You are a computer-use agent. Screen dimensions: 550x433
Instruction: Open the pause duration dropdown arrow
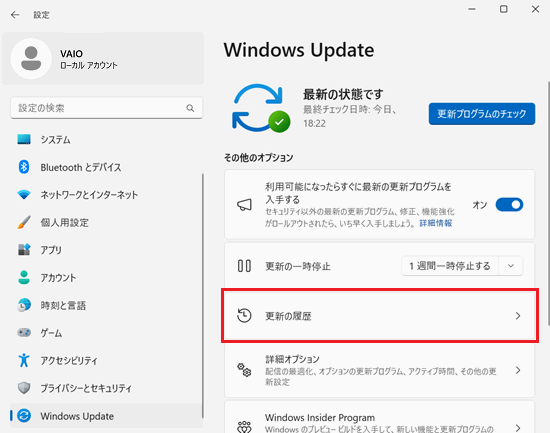coord(511,266)
